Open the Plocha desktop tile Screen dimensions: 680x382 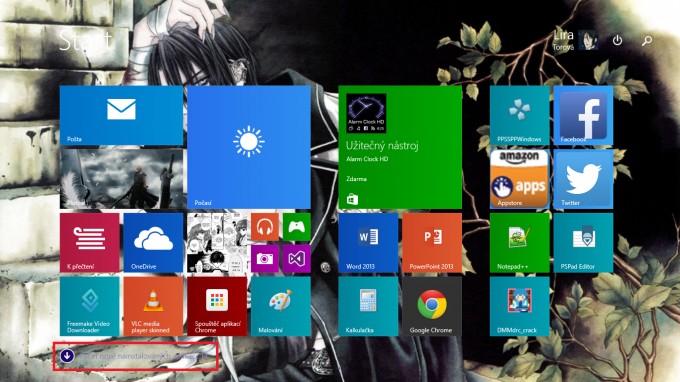point(121,179)
